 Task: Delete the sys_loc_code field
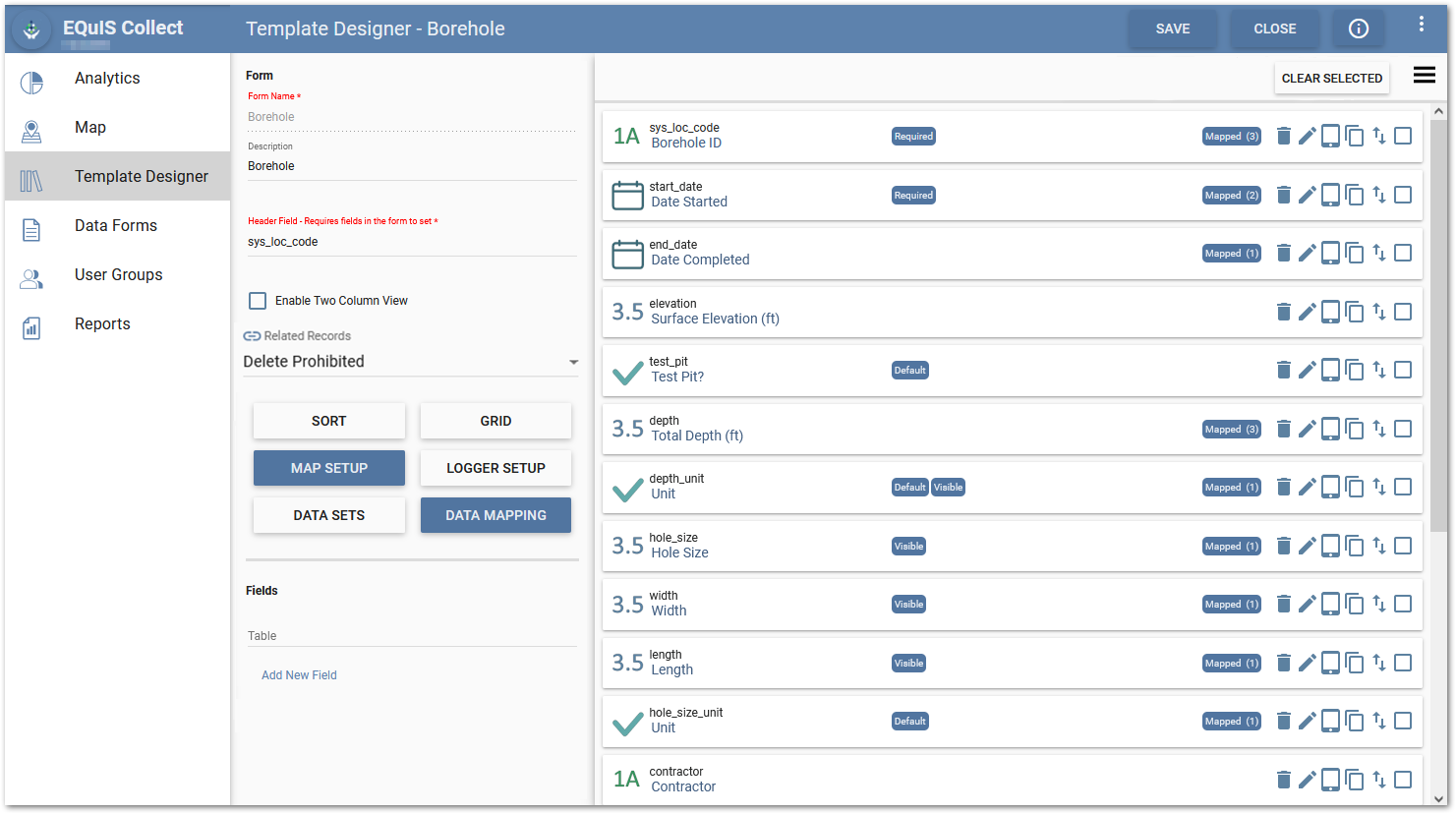point(1284,136)
